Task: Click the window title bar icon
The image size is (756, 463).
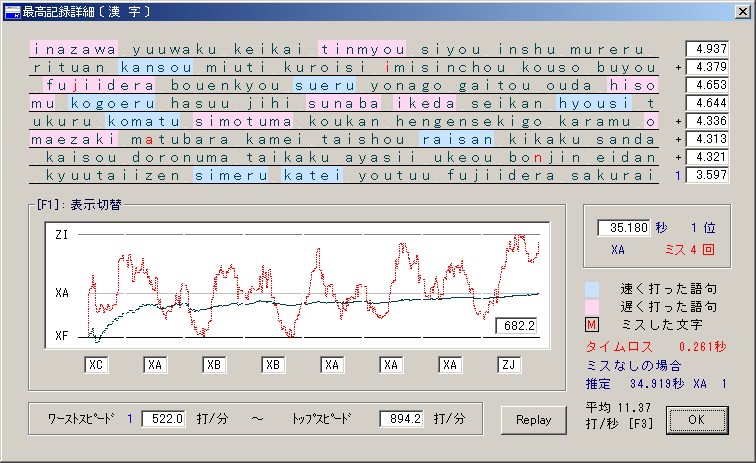Action: point(13,12)
